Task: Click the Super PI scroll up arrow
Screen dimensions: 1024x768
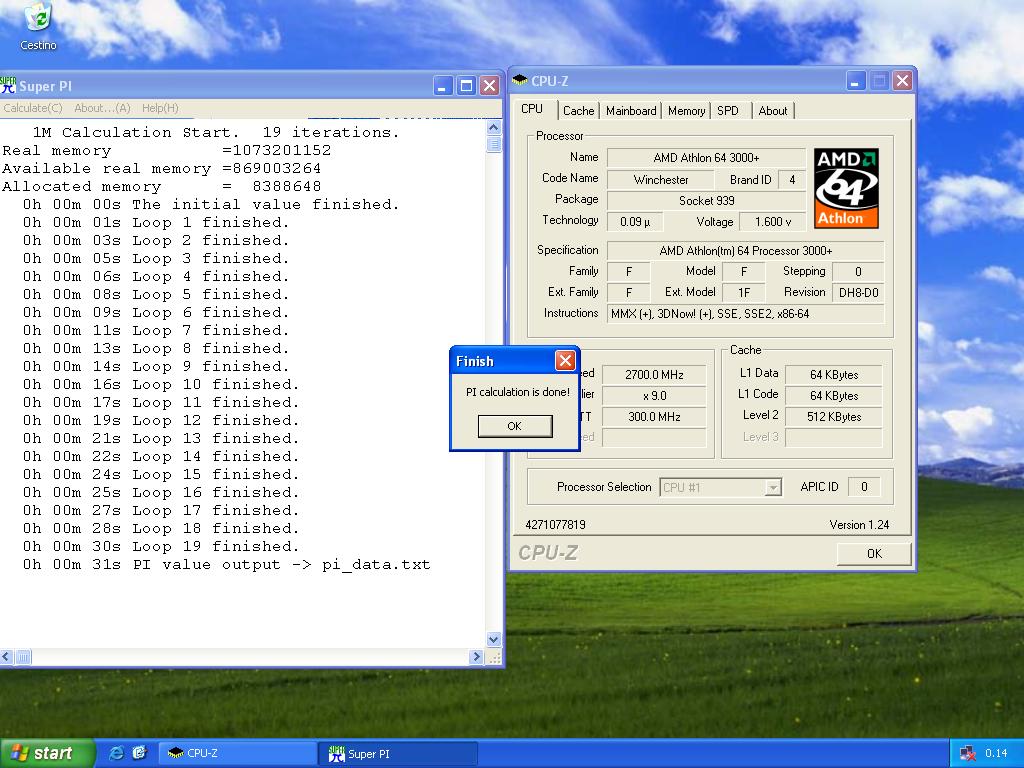Action: pos(494,127)
